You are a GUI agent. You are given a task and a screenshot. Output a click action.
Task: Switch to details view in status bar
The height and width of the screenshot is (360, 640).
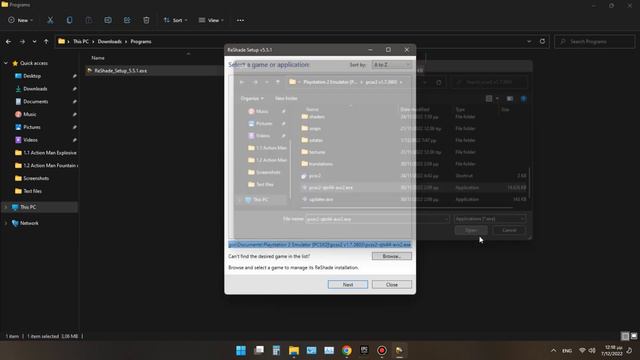coord(625,336)
